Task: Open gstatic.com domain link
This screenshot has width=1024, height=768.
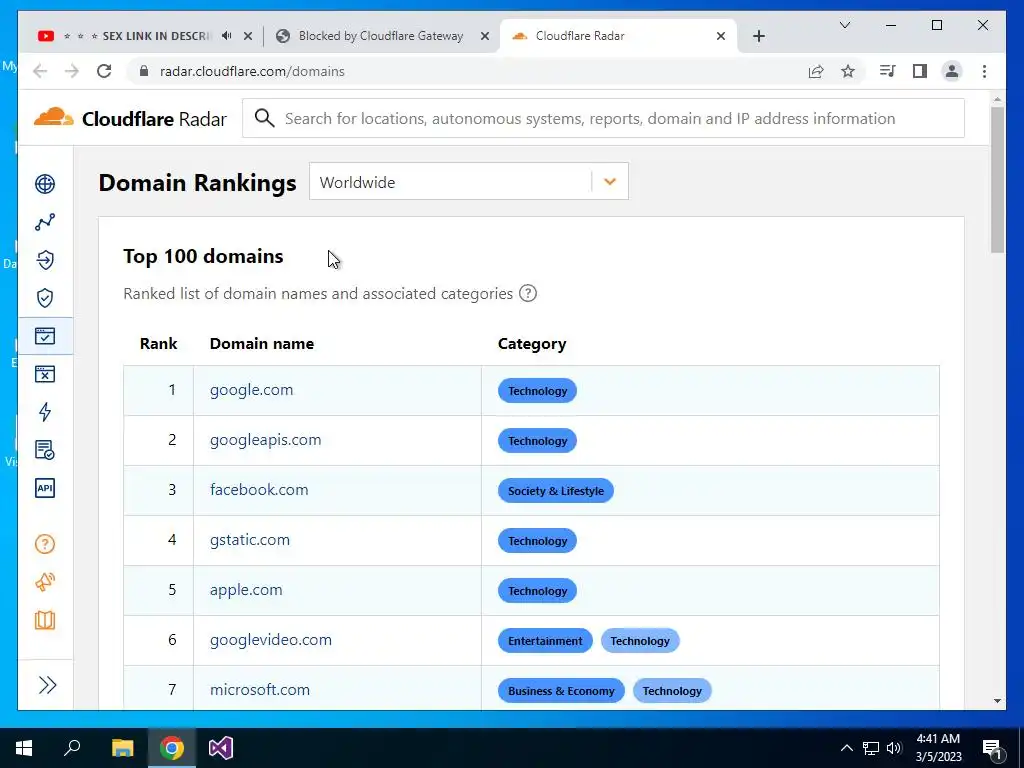Action: pyautogui.click(x=249, y=540)
